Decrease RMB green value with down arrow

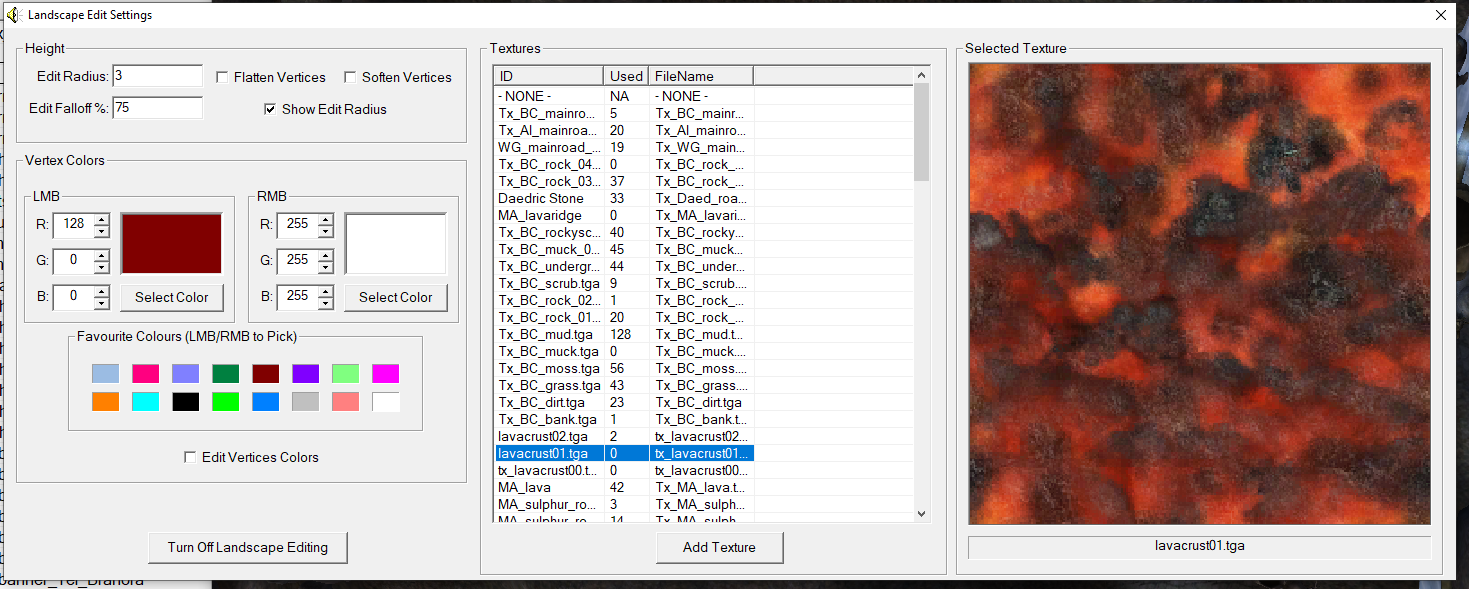(x=325, y=267)
